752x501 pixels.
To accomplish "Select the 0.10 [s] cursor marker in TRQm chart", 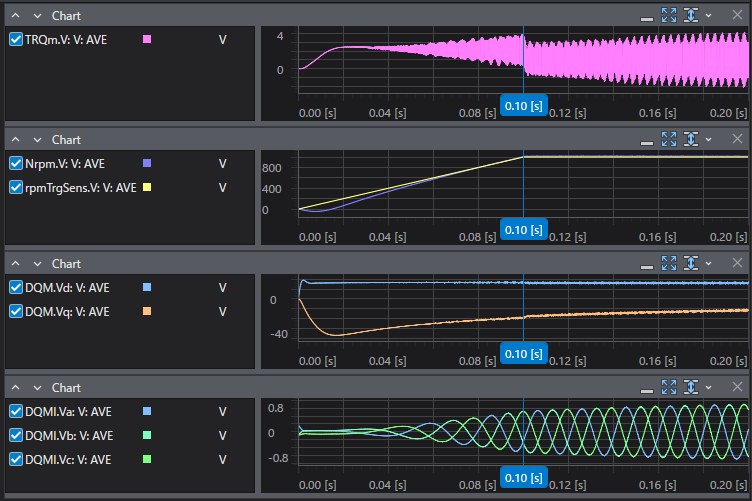I will coord(524,106).
